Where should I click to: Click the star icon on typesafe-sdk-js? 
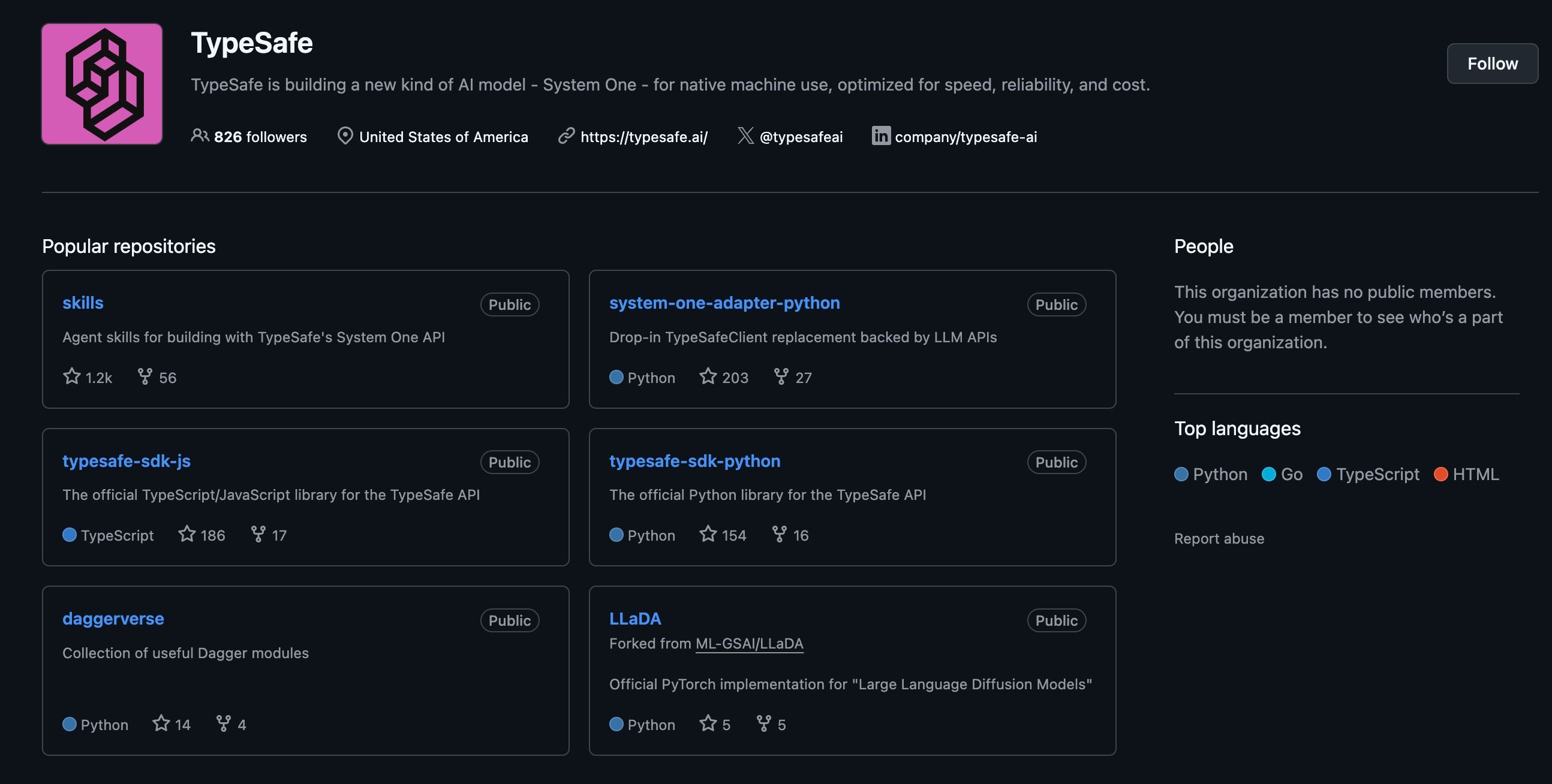pos(187,534)
